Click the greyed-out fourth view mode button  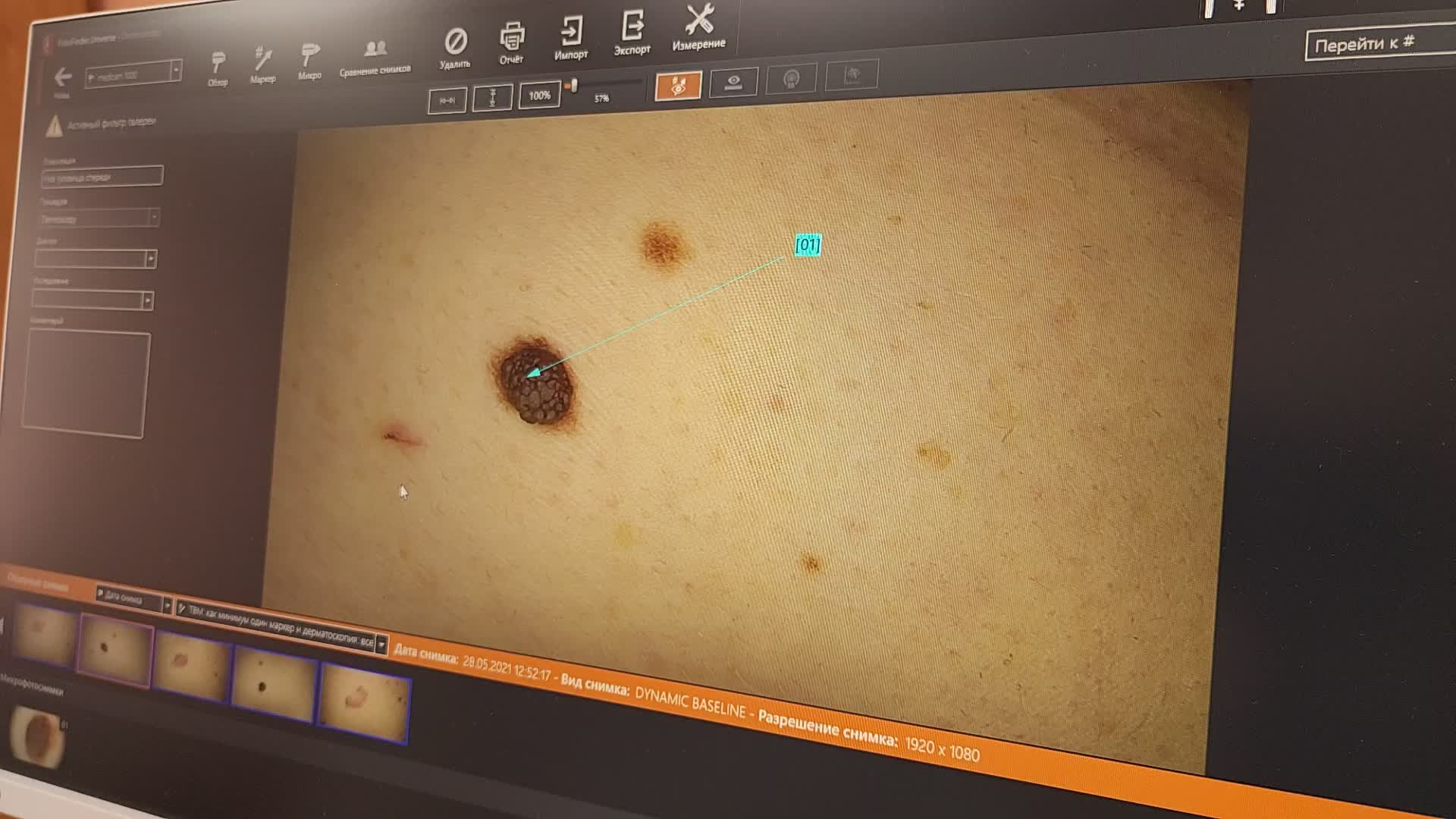[852, 74]
